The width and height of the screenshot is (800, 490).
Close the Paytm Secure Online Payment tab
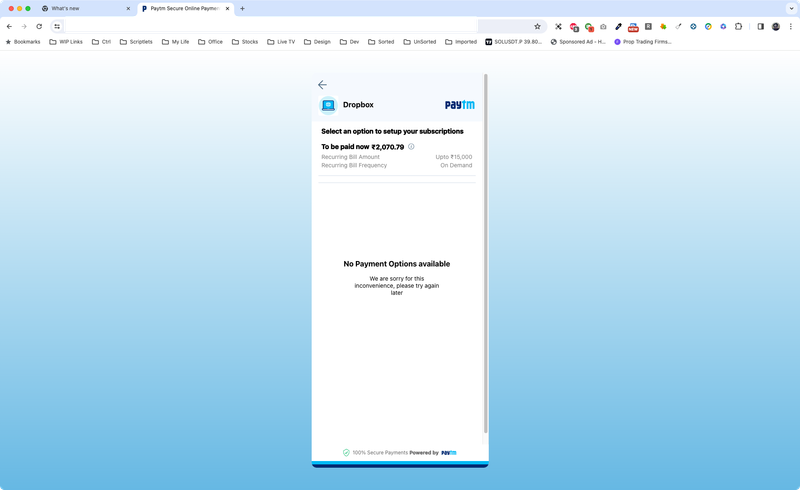pyautogui.click(x=228, y=9)
